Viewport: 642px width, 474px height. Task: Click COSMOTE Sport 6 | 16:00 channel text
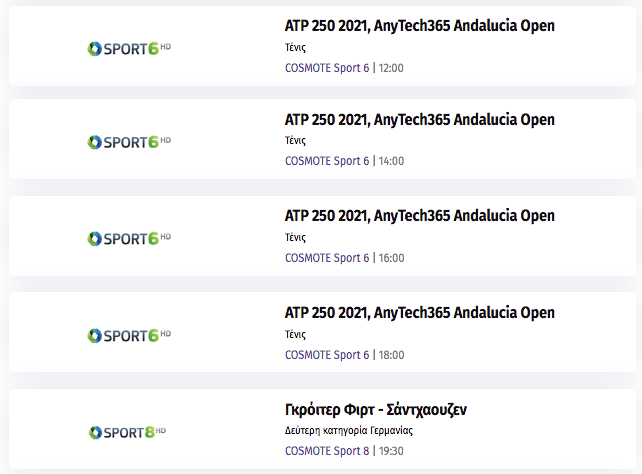click(344, 258)
